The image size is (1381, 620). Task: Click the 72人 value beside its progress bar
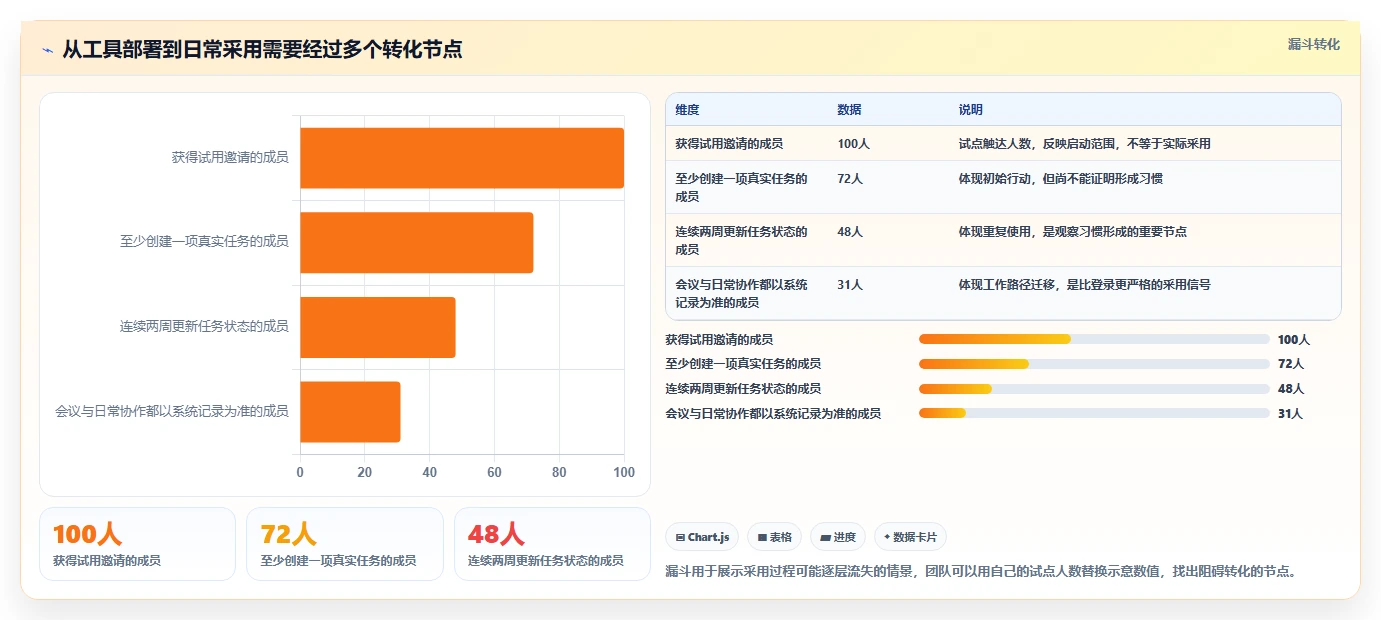(x=1291, y=364)
